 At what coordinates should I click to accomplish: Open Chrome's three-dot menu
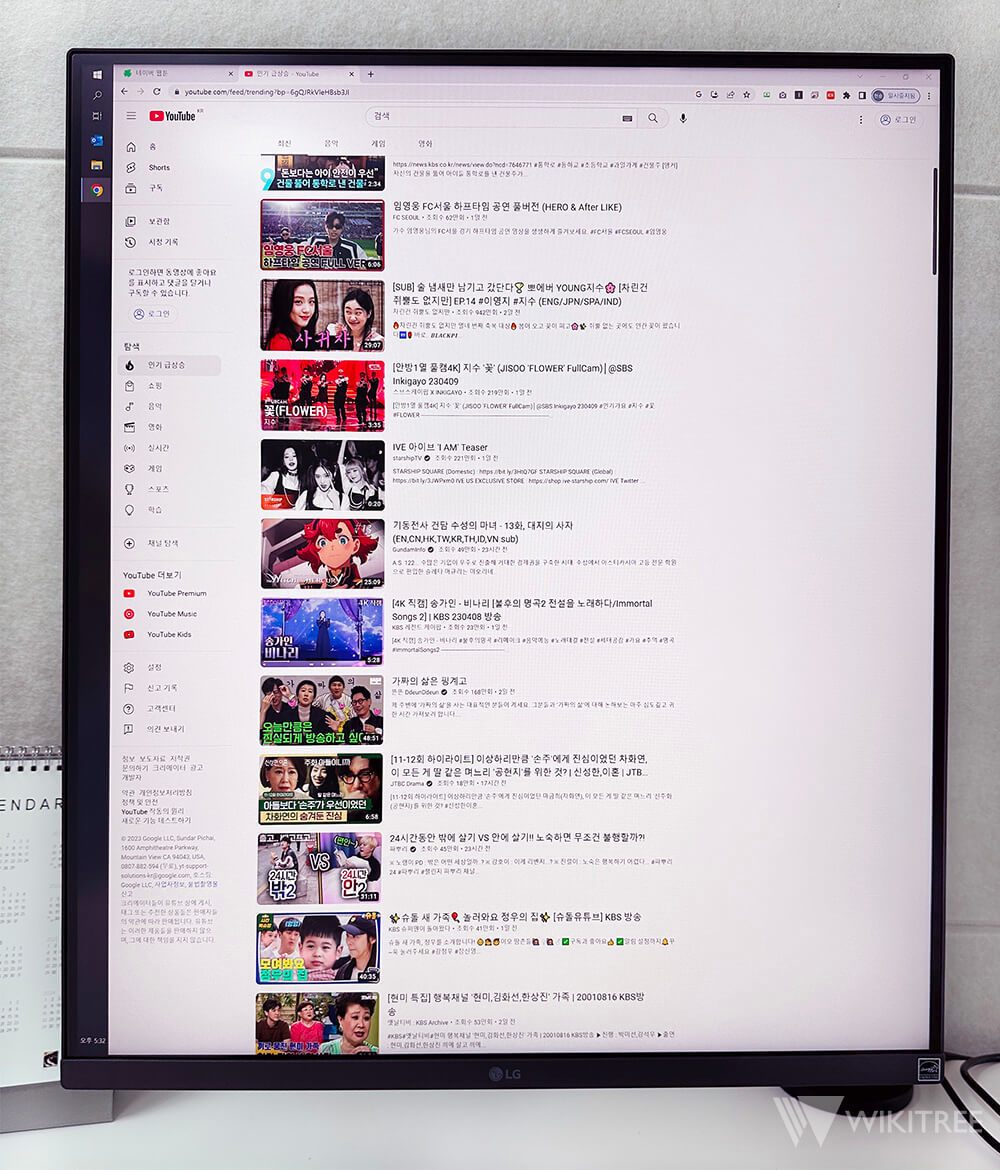(929, 96)
